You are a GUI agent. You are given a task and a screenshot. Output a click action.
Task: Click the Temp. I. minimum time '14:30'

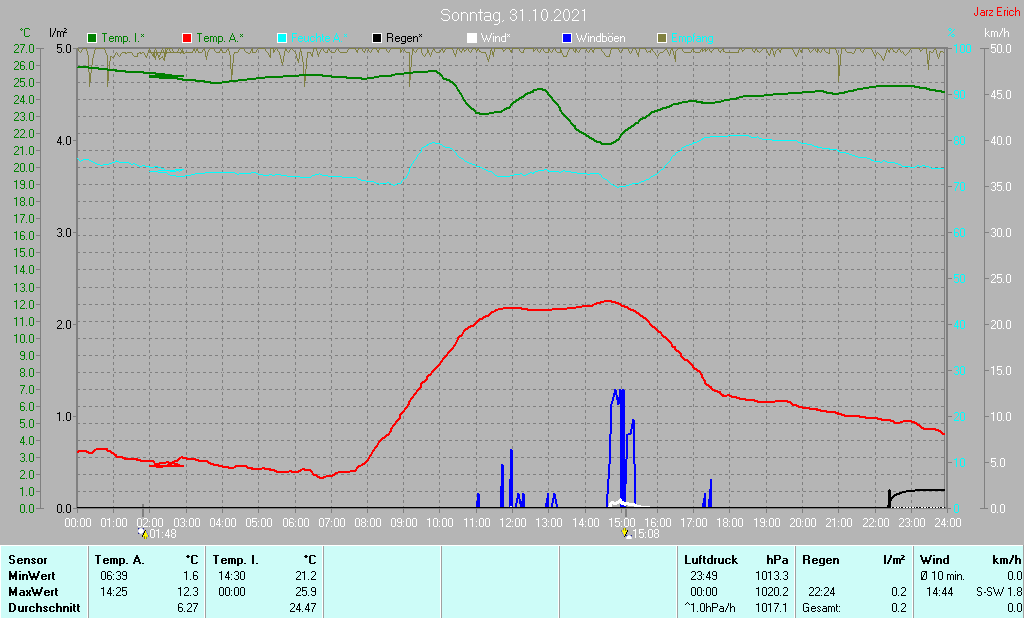(232, 576)
